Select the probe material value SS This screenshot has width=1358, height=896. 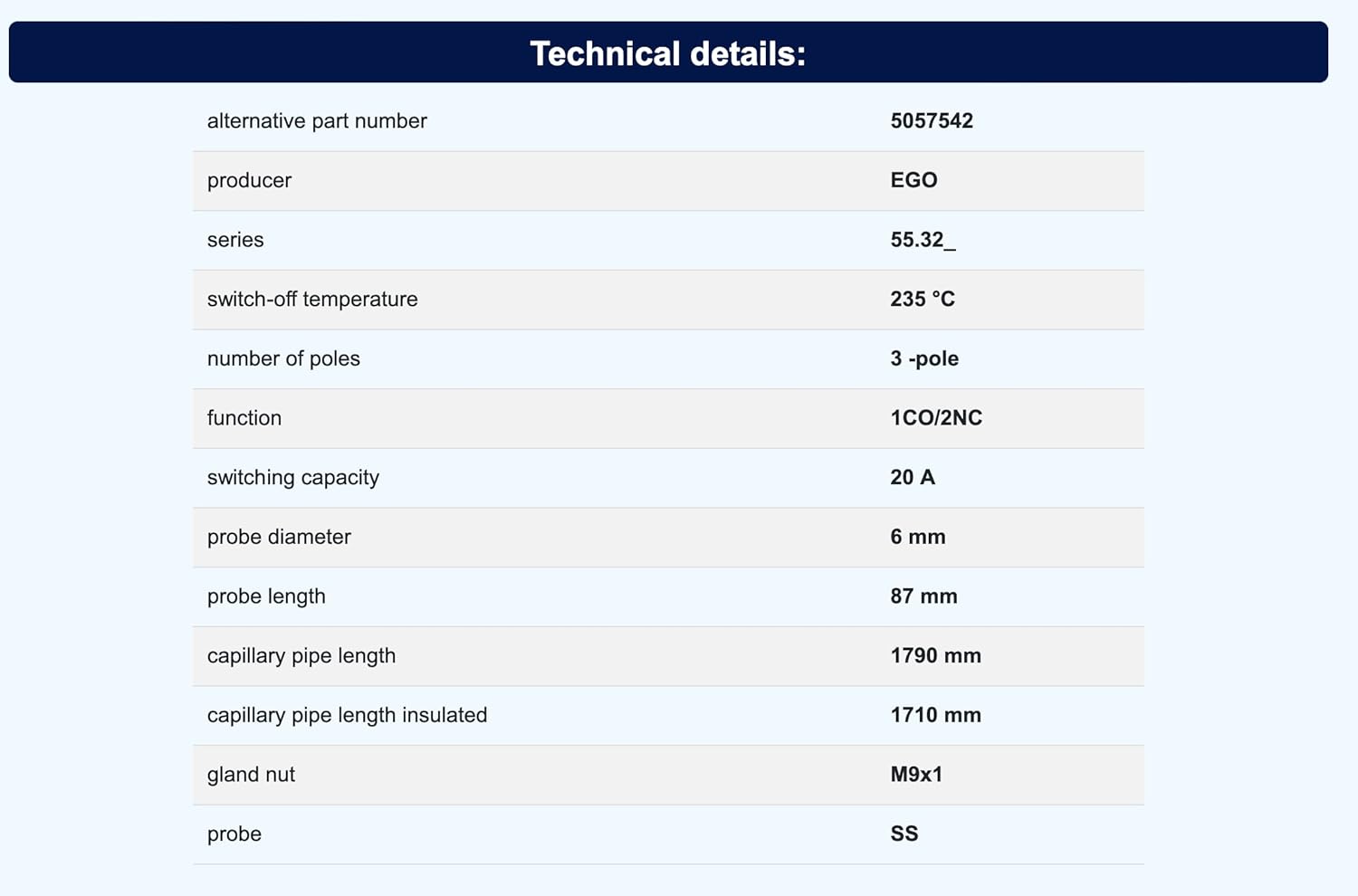[x=904, y=834]
